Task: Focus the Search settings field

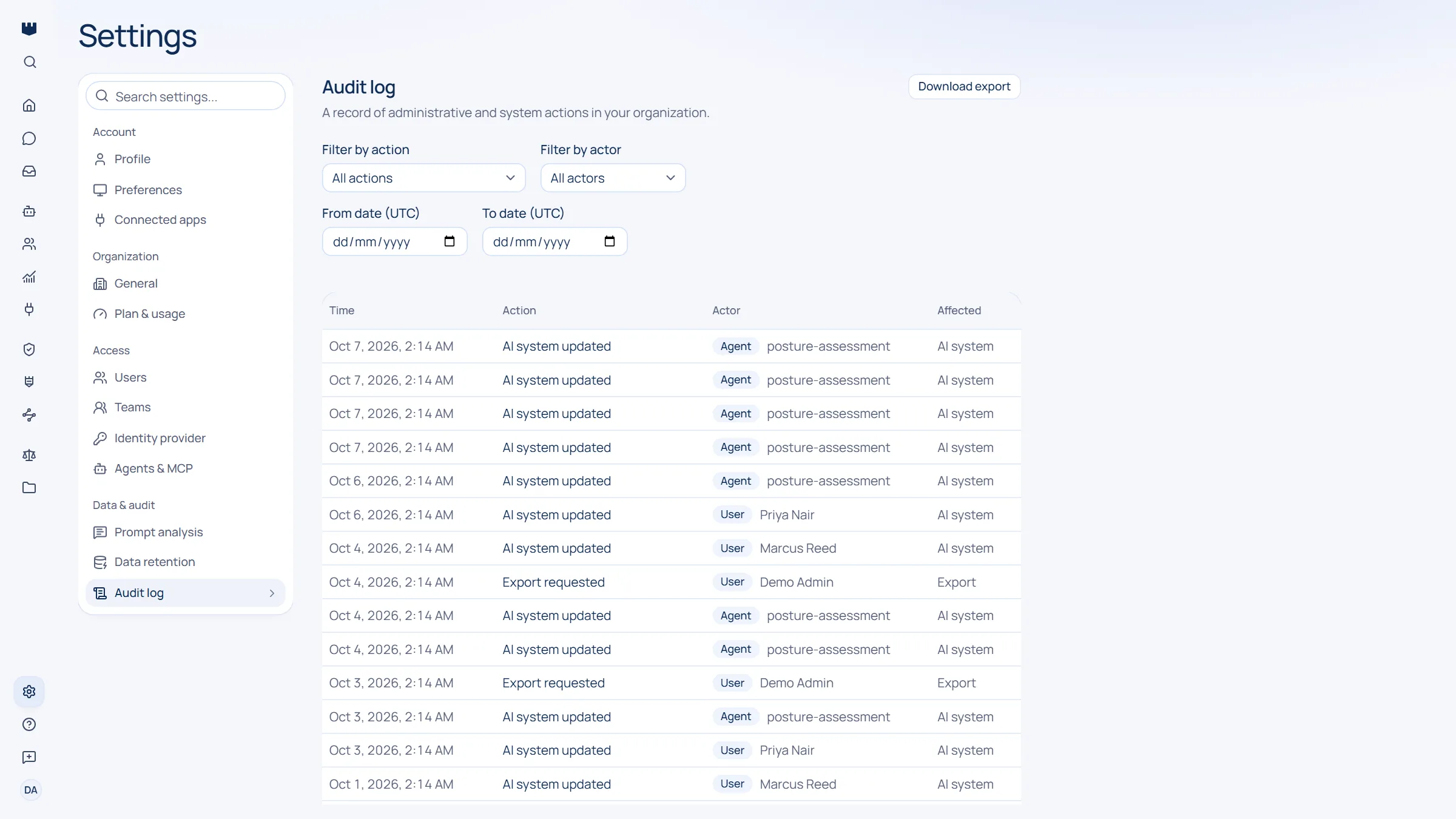Action: pos(185,96)
